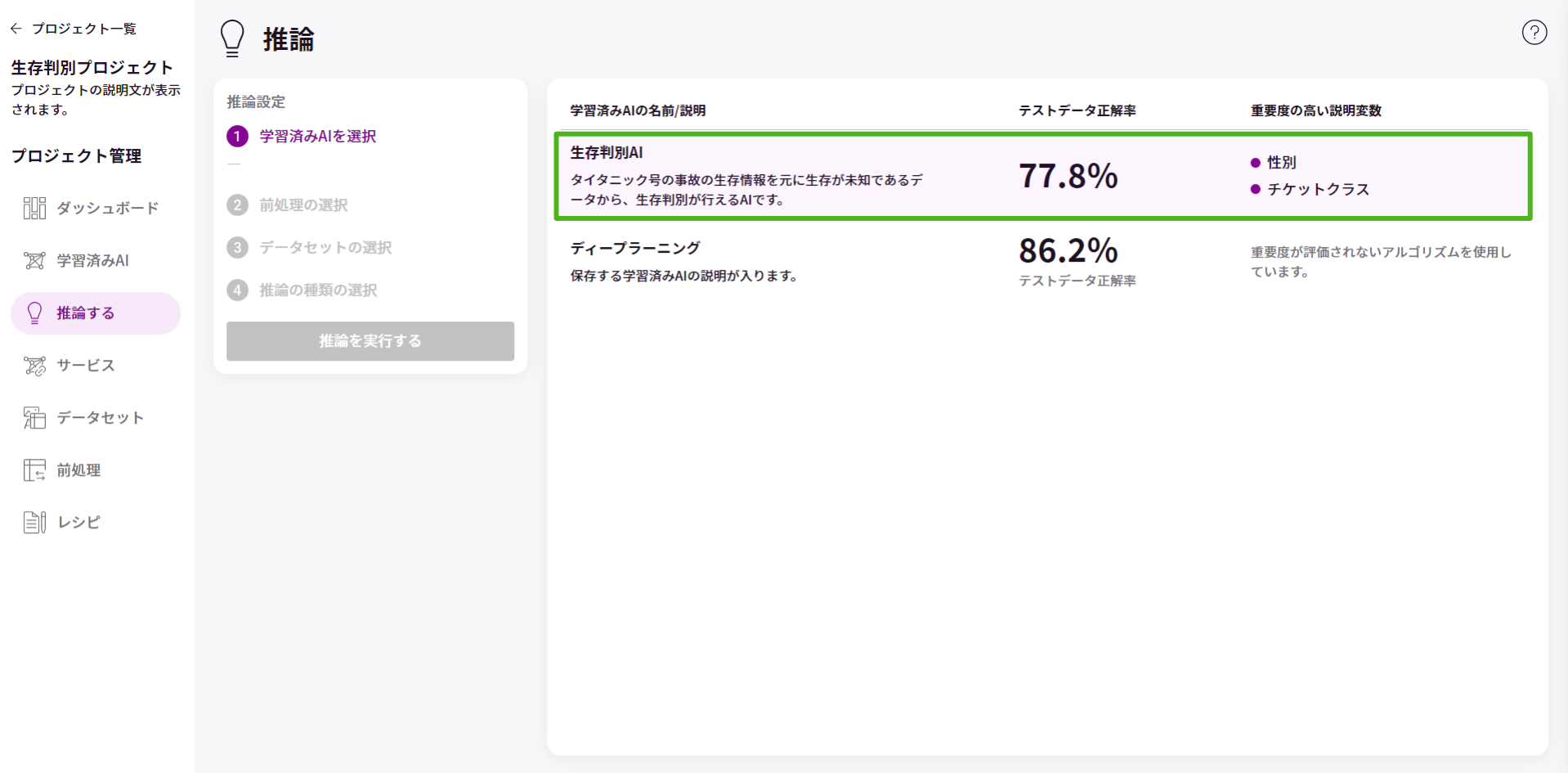This screenshot has width=1568, height=773.
Task: Click the 学習済みAI sidebar icon
Action: tap(34, 261)
